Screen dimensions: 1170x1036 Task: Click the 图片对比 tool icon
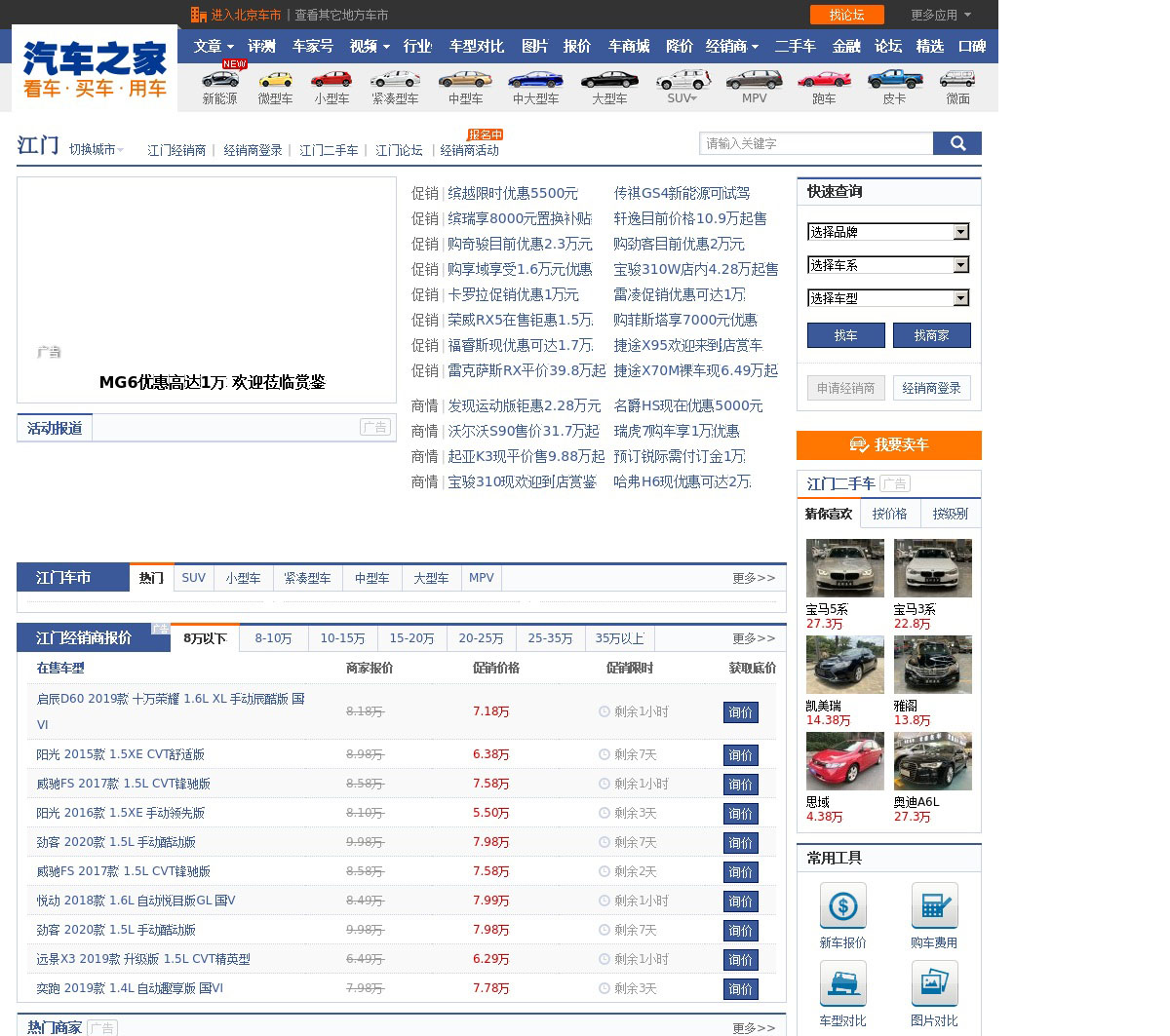934,984
